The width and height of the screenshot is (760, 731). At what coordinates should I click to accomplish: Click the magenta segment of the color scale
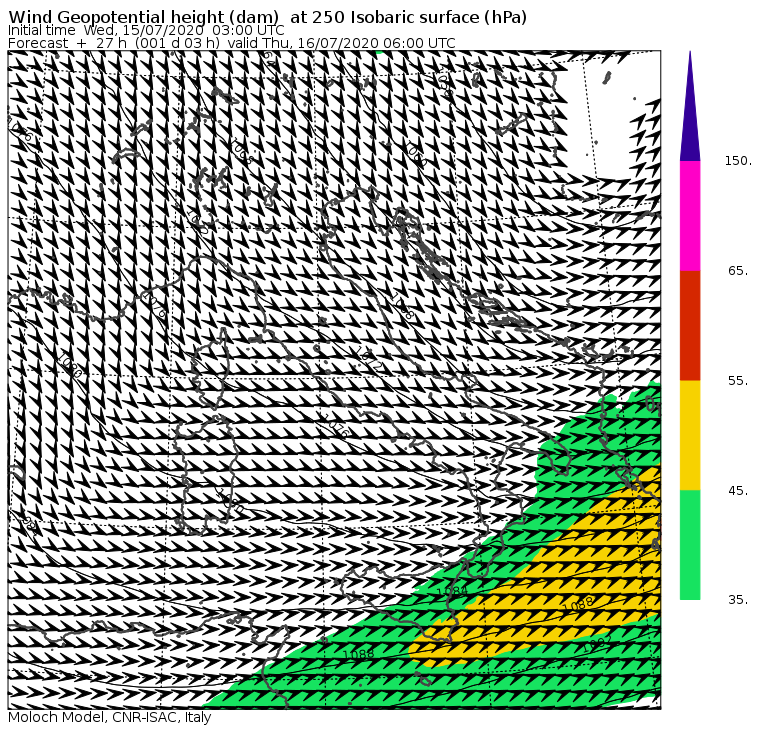point(690,216)
